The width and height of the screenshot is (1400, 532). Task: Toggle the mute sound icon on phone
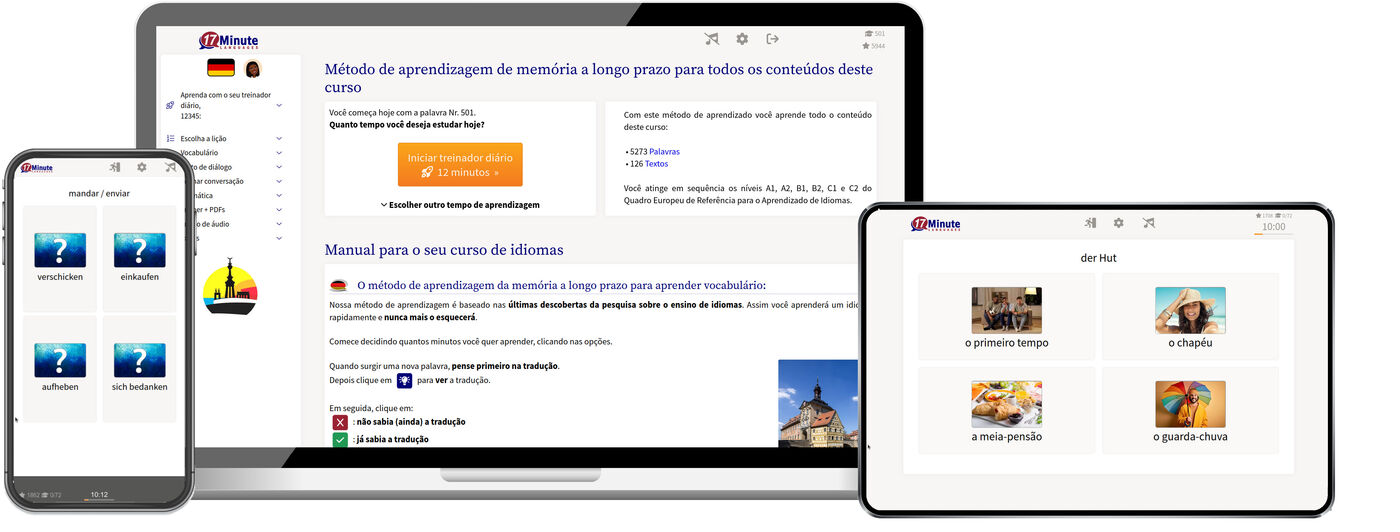pyautogui.click(x=170, y=168)
